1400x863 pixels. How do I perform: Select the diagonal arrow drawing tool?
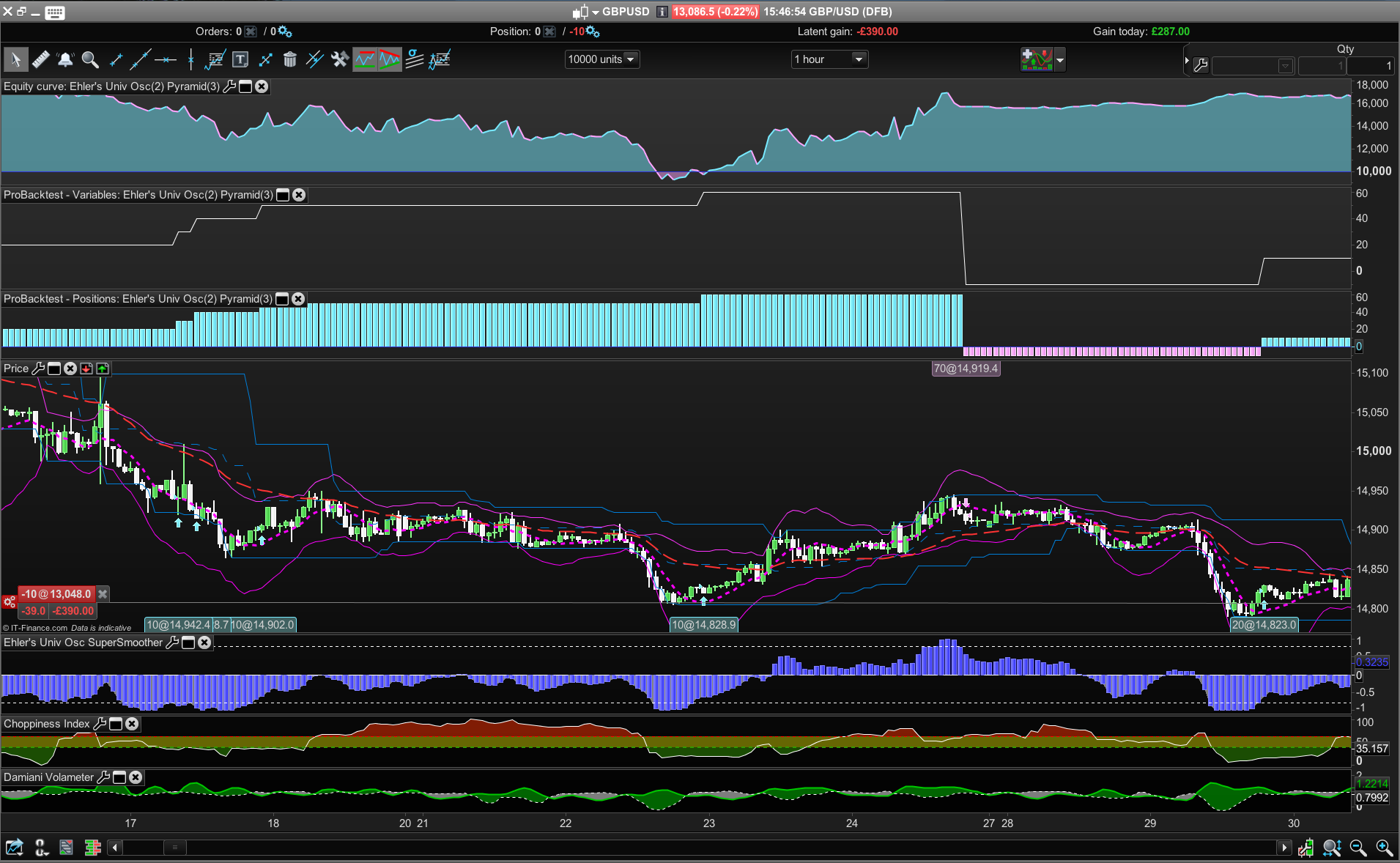[265, 59]
